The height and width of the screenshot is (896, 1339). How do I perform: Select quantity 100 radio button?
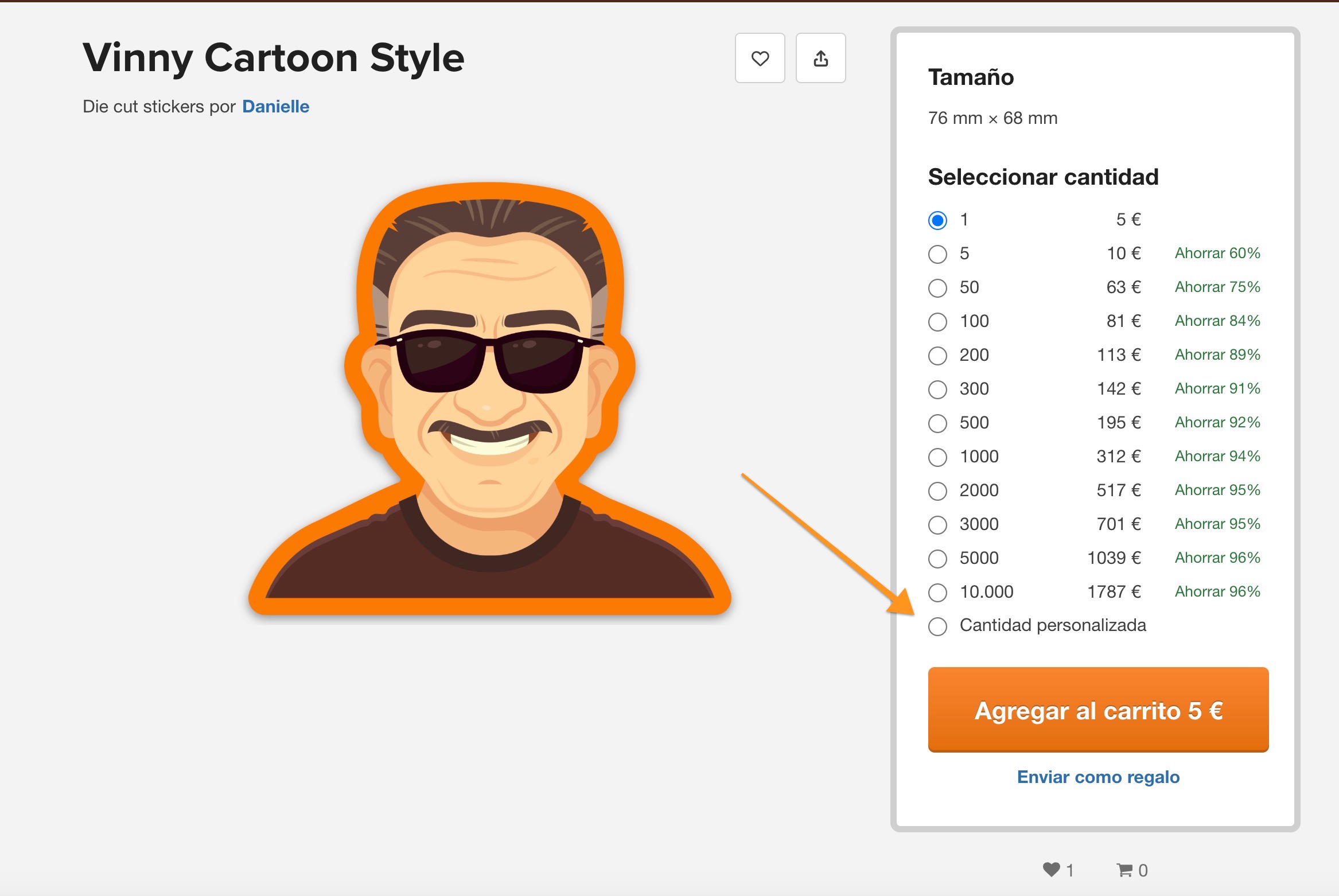[937, 322]
